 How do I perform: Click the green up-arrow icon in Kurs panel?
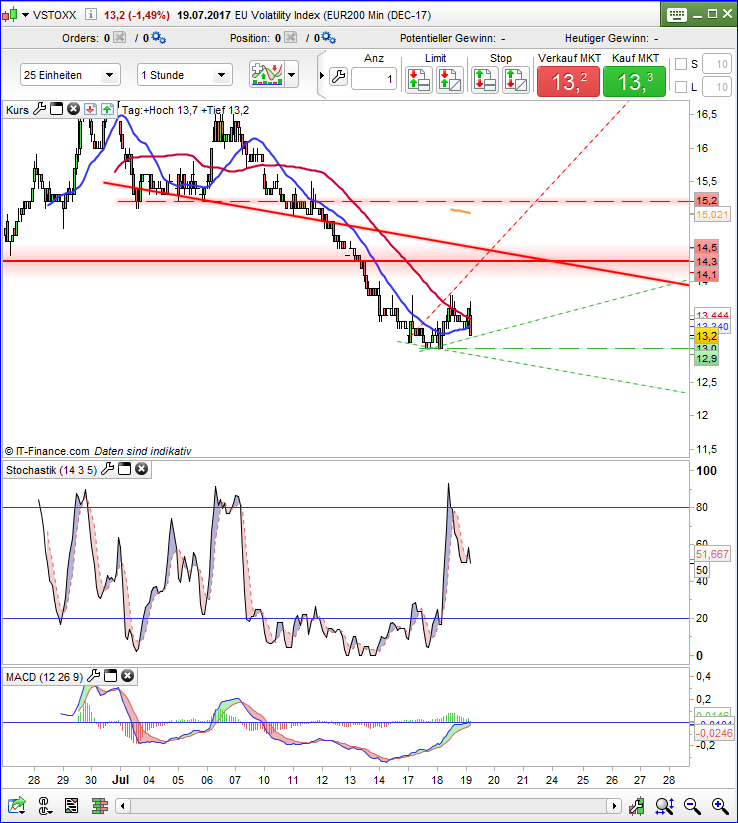(107, 109)
